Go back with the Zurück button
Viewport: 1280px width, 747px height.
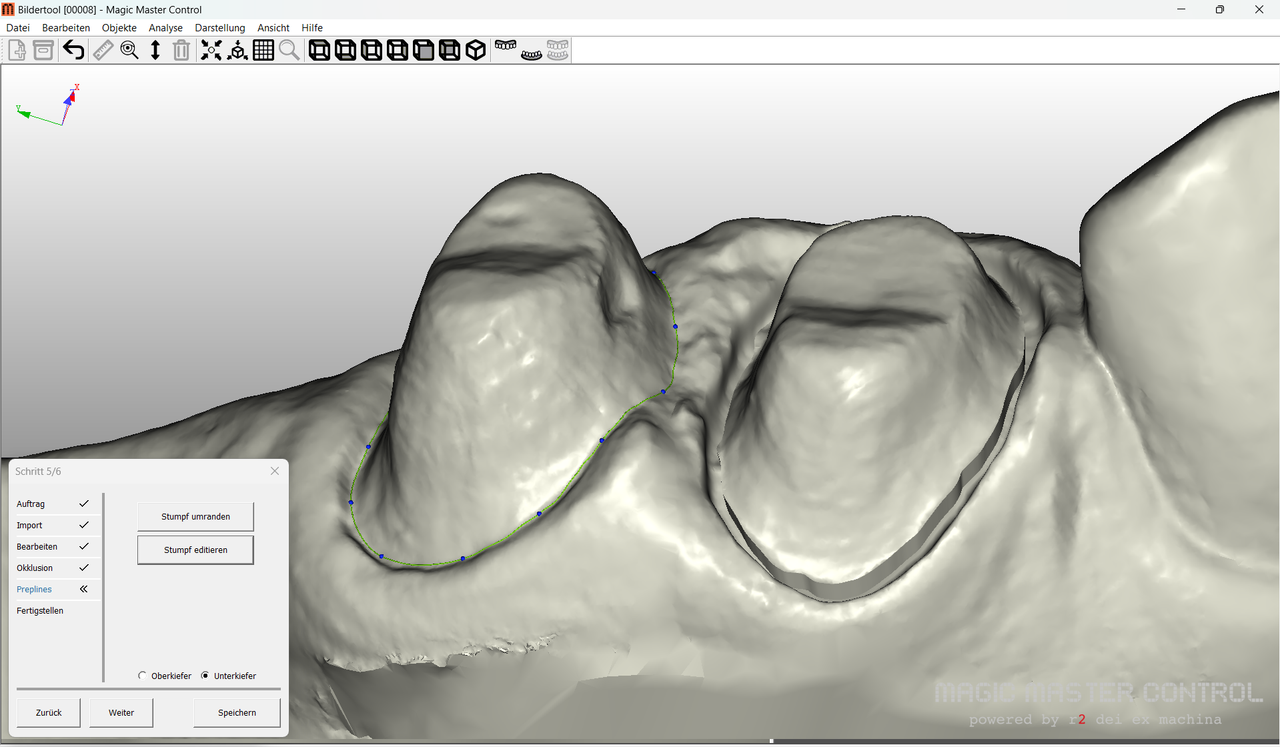pos(49,713)
